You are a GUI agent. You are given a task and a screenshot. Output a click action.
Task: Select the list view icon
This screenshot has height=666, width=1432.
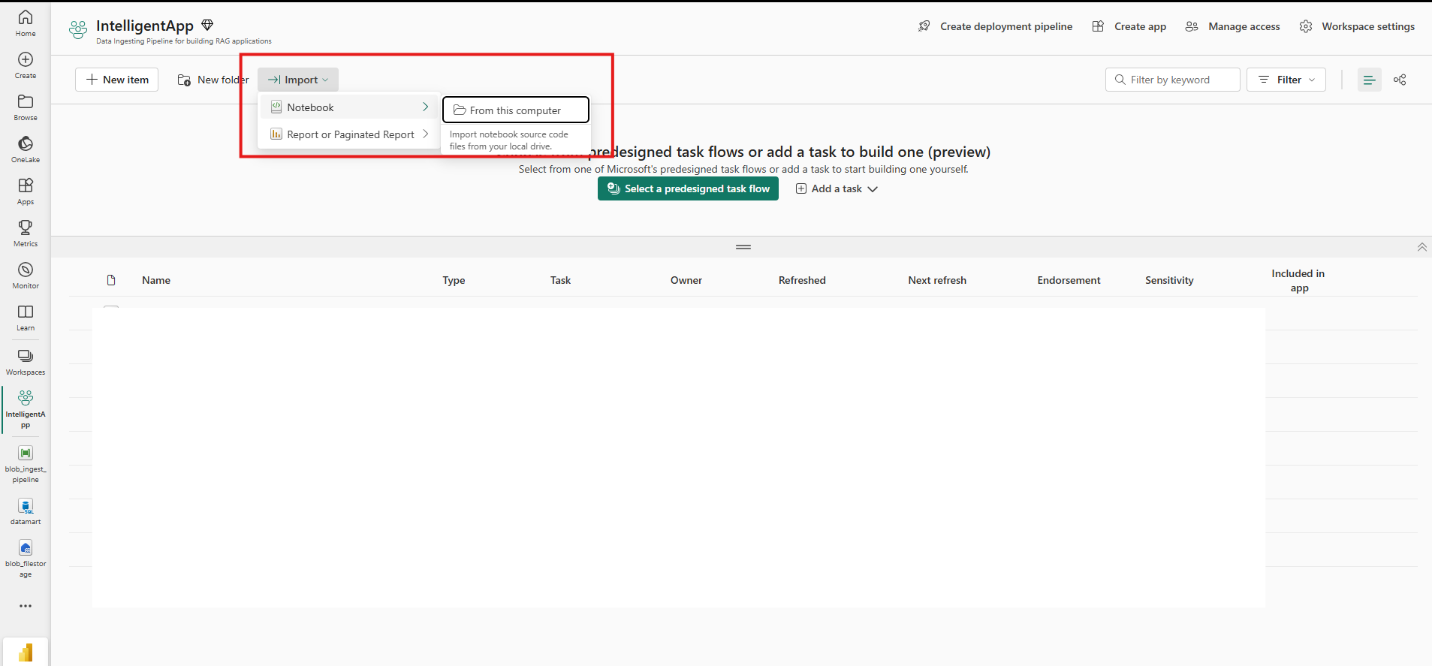1369,80
